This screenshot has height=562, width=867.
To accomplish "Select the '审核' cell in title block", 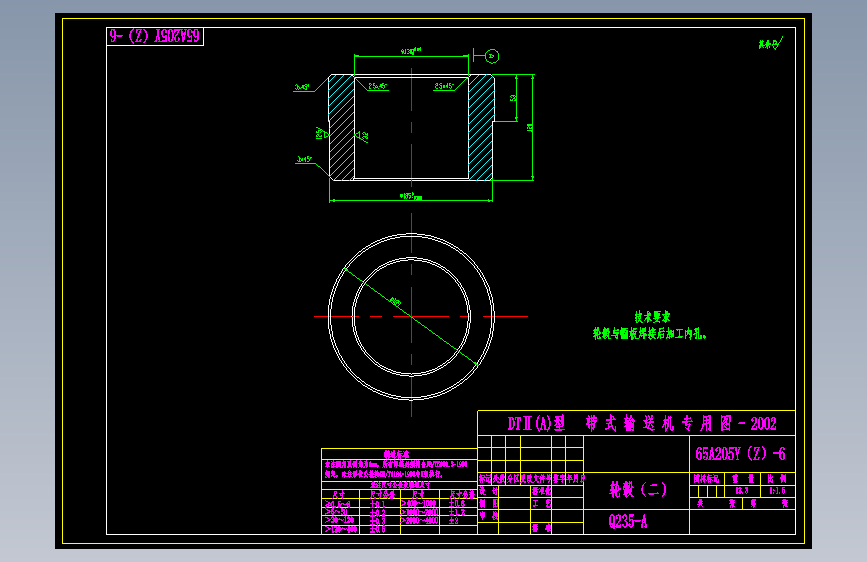I will point(488,516).
